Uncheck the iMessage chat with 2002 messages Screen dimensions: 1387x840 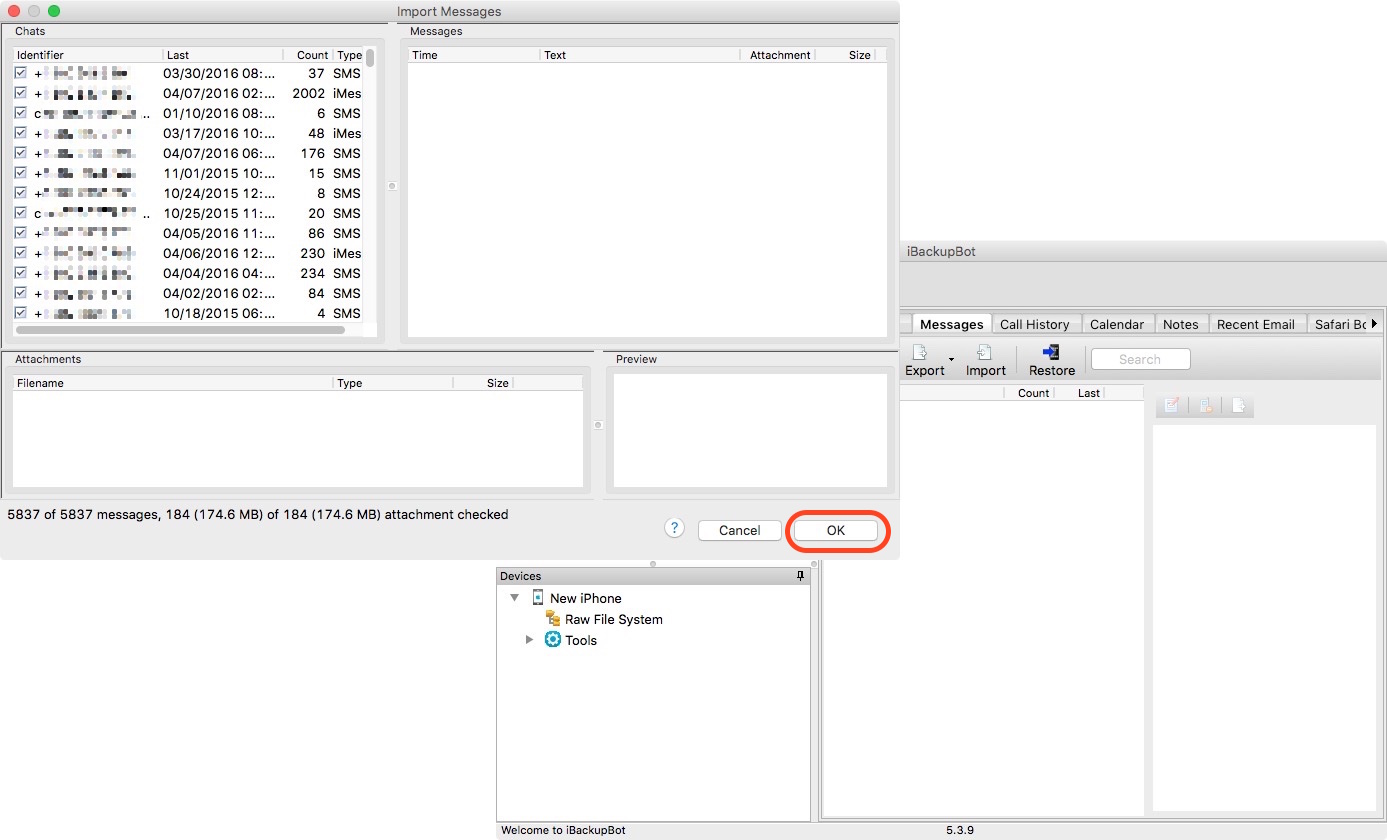21,93
